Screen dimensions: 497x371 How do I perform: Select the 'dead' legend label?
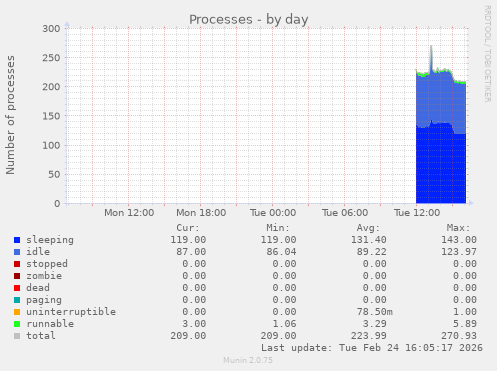(38, 288)
